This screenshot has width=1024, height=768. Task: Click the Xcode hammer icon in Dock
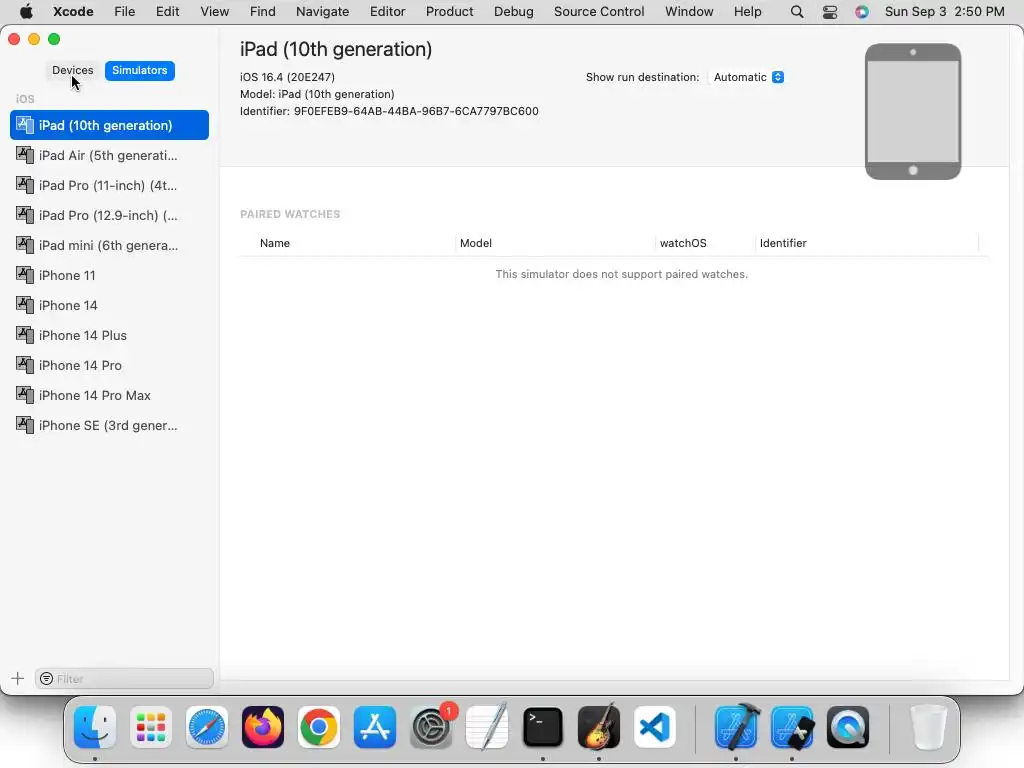[736, 727]
